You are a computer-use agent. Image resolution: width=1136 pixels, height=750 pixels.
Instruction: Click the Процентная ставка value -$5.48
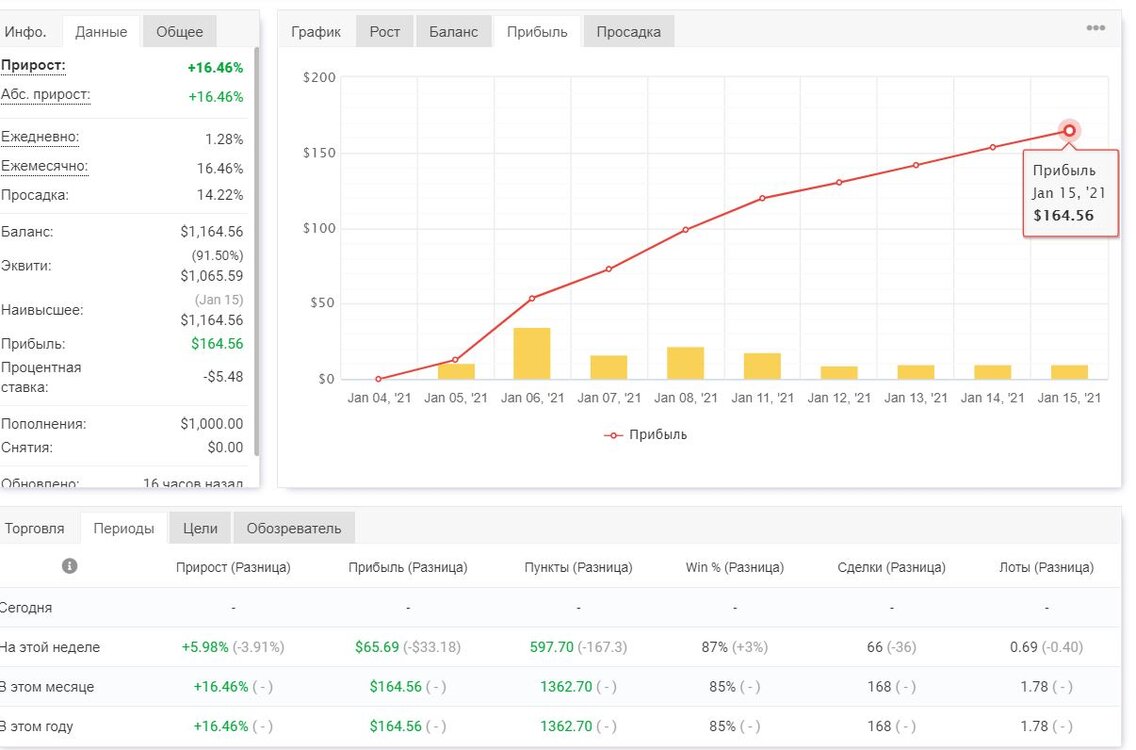[x=223, y=377]
